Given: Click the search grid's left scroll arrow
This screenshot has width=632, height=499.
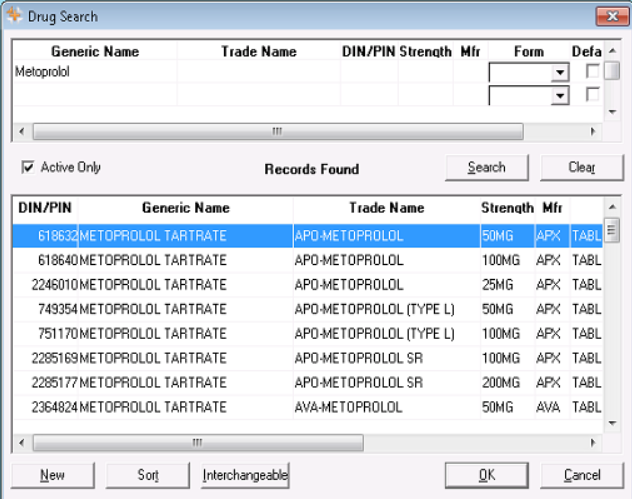Looking at the screenshot, I should [22, 131].
